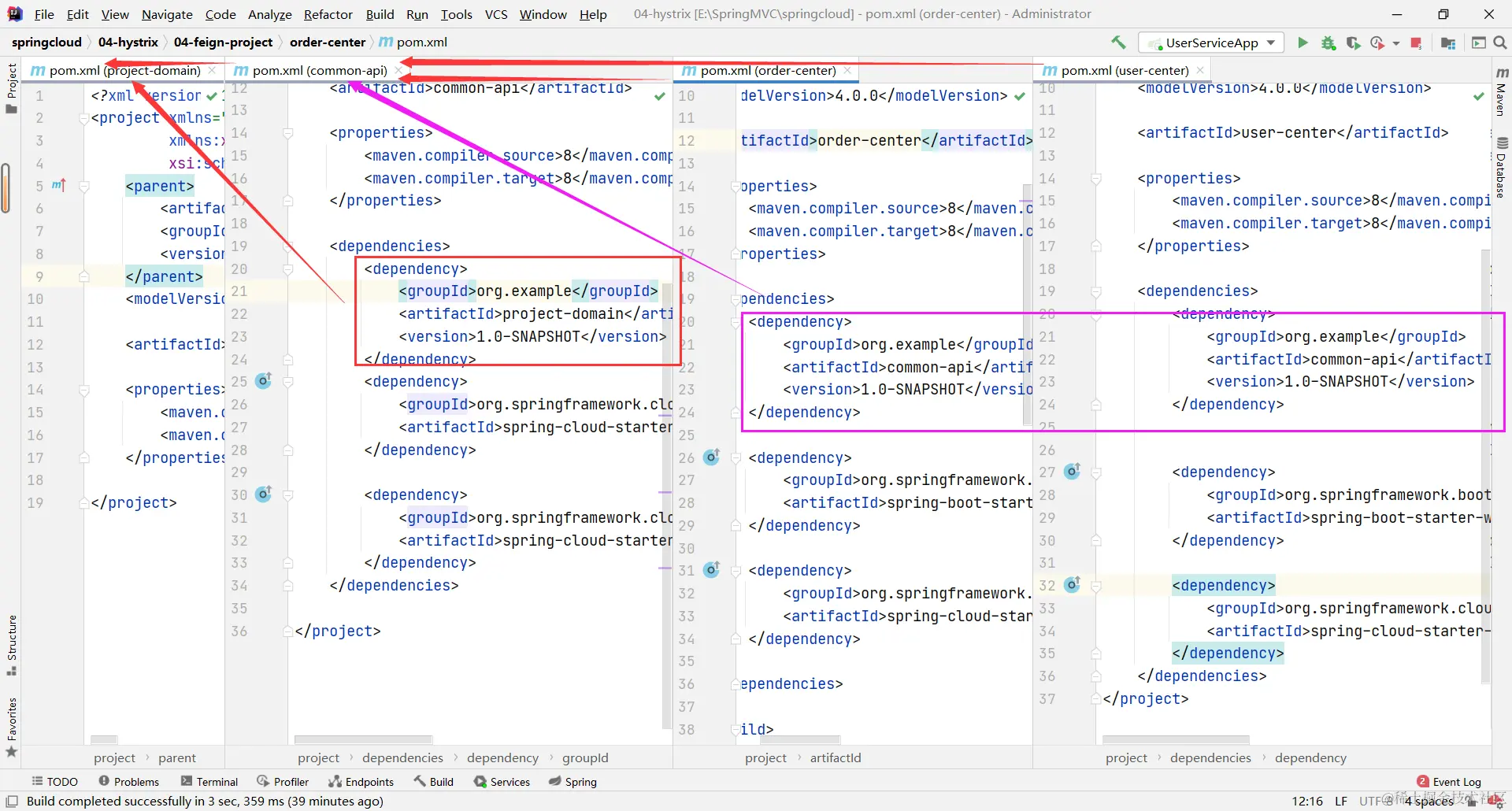
Task: Click horizontal scrollbar of common-api editor
Action: pyautogui.click(x=363, y=739)
